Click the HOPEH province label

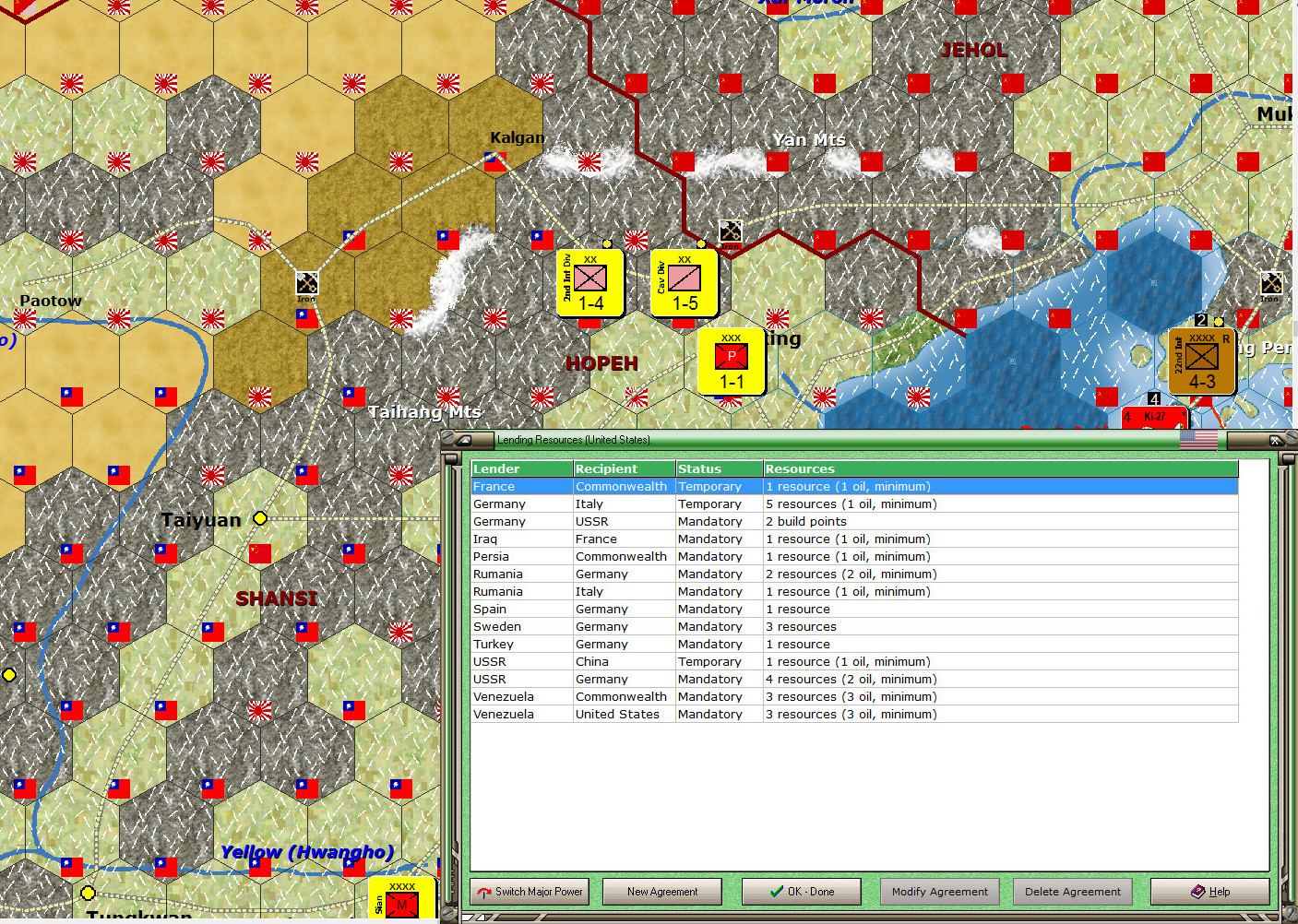coord(601,363)
